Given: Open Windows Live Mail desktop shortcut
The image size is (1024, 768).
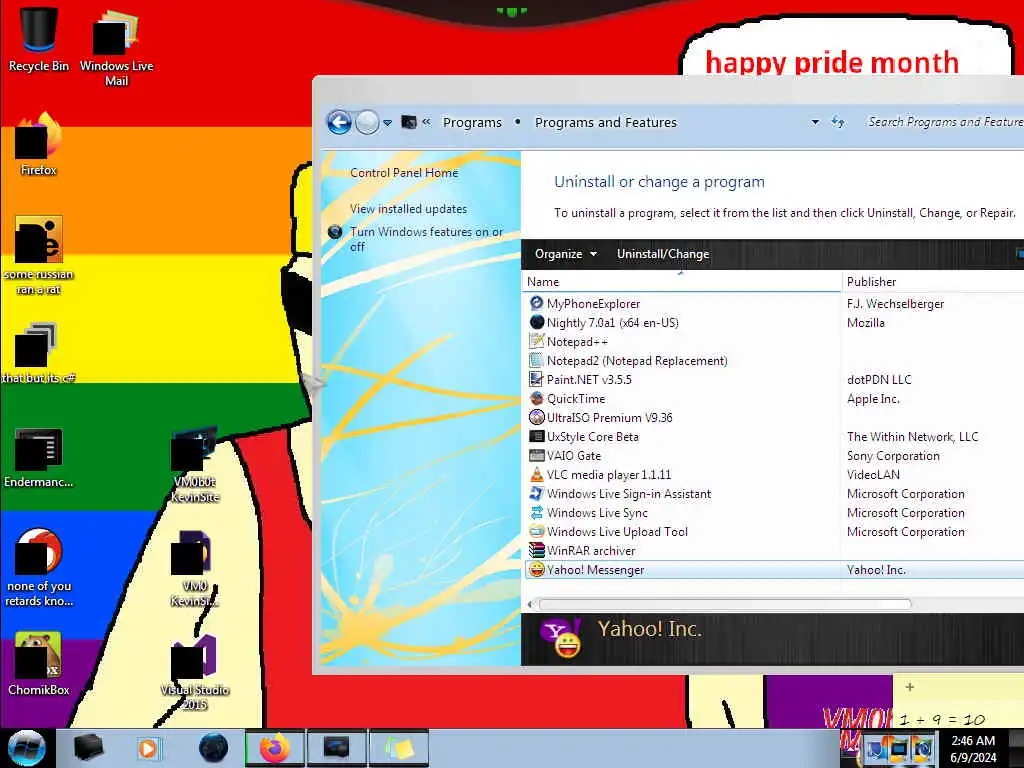Looking at the screenshot, I should [x=116, y=47].
